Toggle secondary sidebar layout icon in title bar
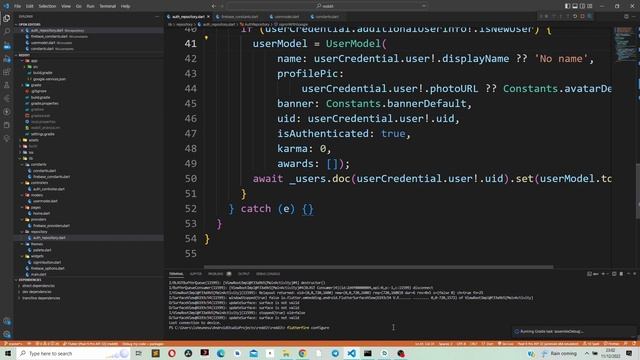 pos(582,6)
